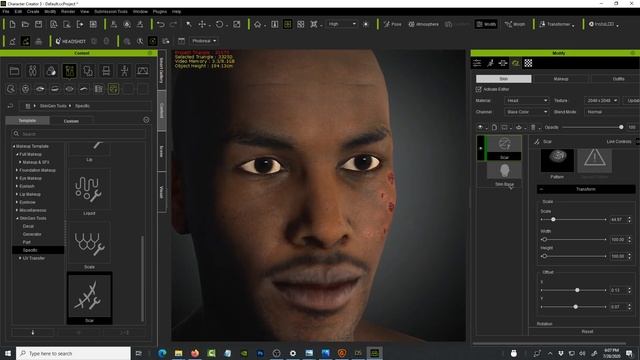Select the Scale tool icon
The width and height of the screenshot is (640, 360).
point(237,24)
